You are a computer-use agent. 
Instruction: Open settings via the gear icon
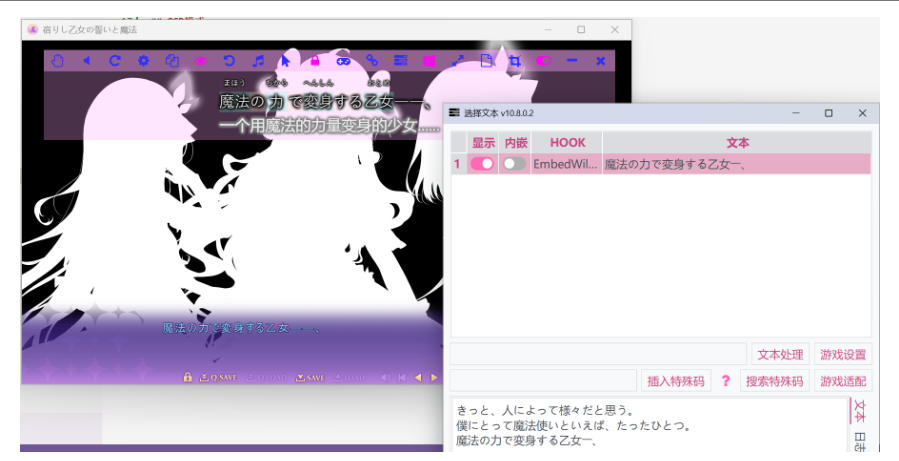[143, 61]
